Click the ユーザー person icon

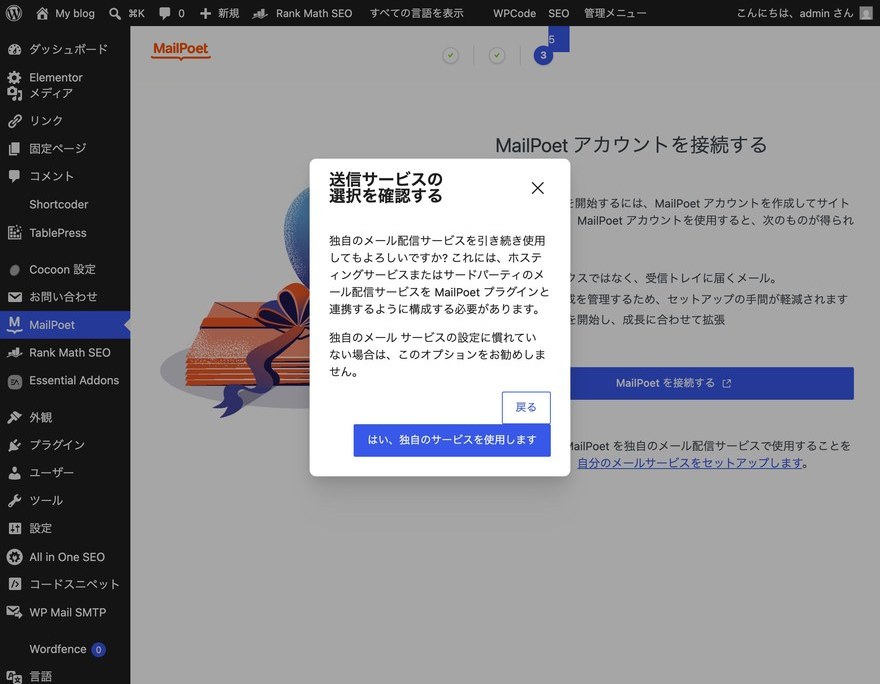coord(15,472)
